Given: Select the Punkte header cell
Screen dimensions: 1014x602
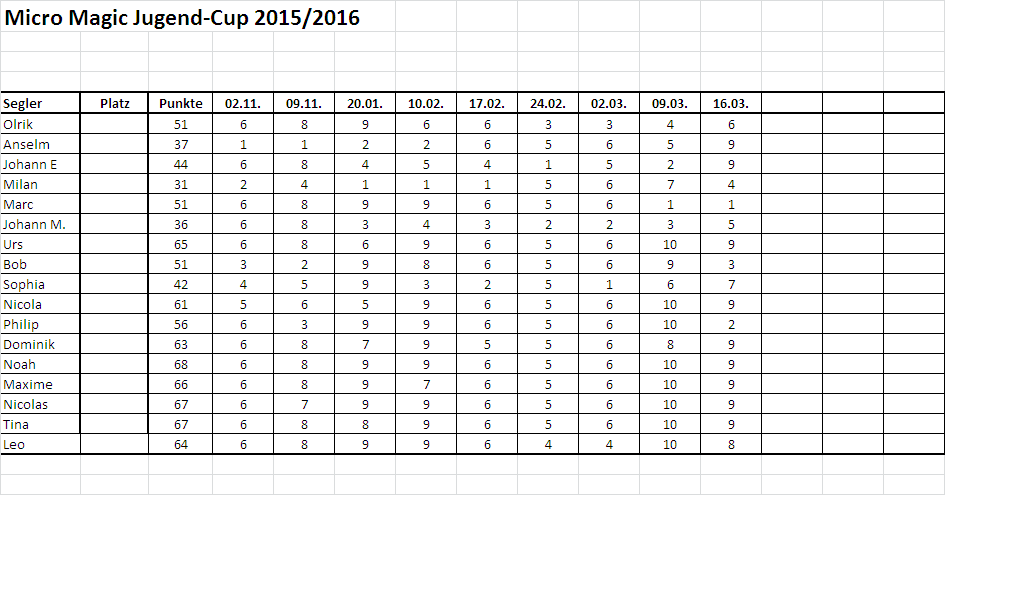Looking at the screenshot, I should coord(180,103).
